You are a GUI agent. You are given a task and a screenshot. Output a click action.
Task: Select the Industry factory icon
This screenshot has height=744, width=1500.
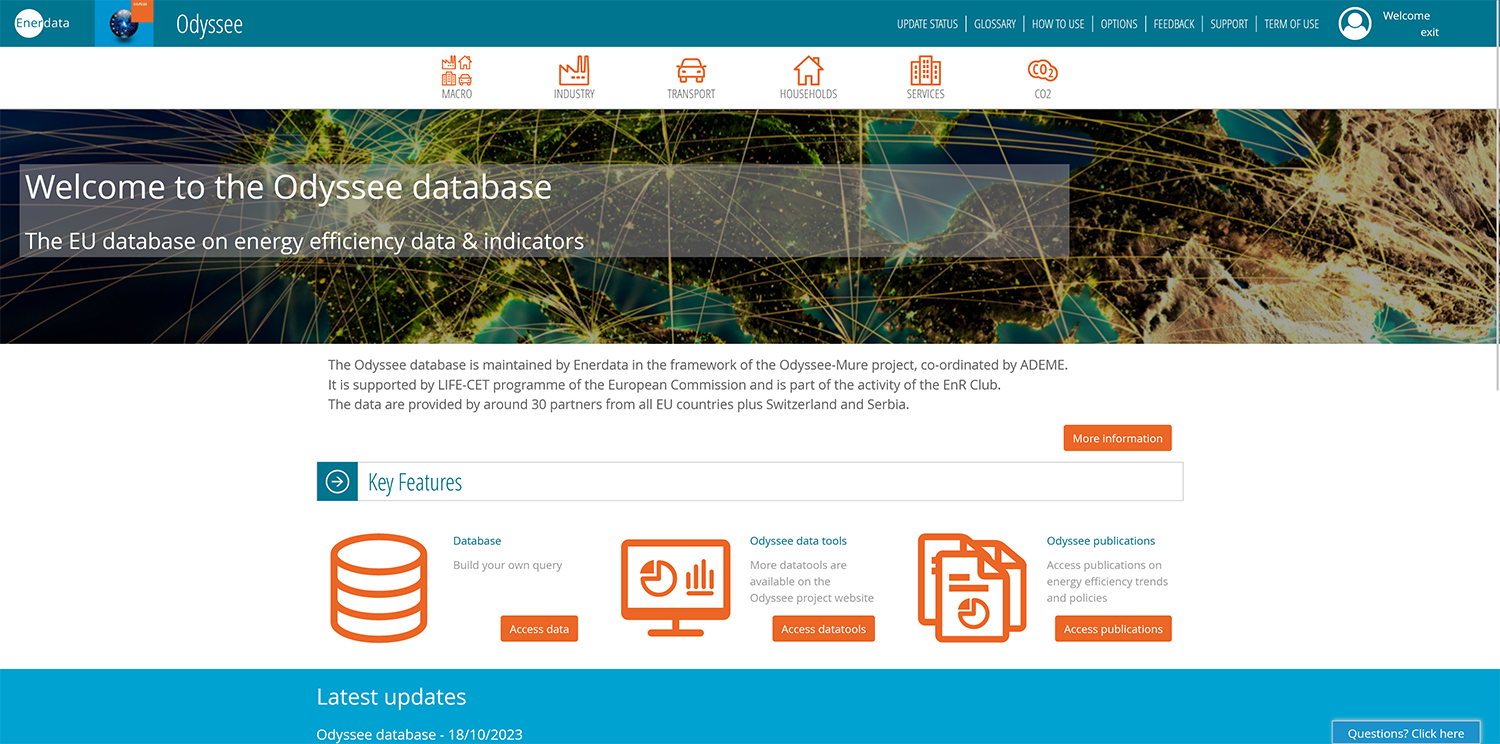coord(574,72)
